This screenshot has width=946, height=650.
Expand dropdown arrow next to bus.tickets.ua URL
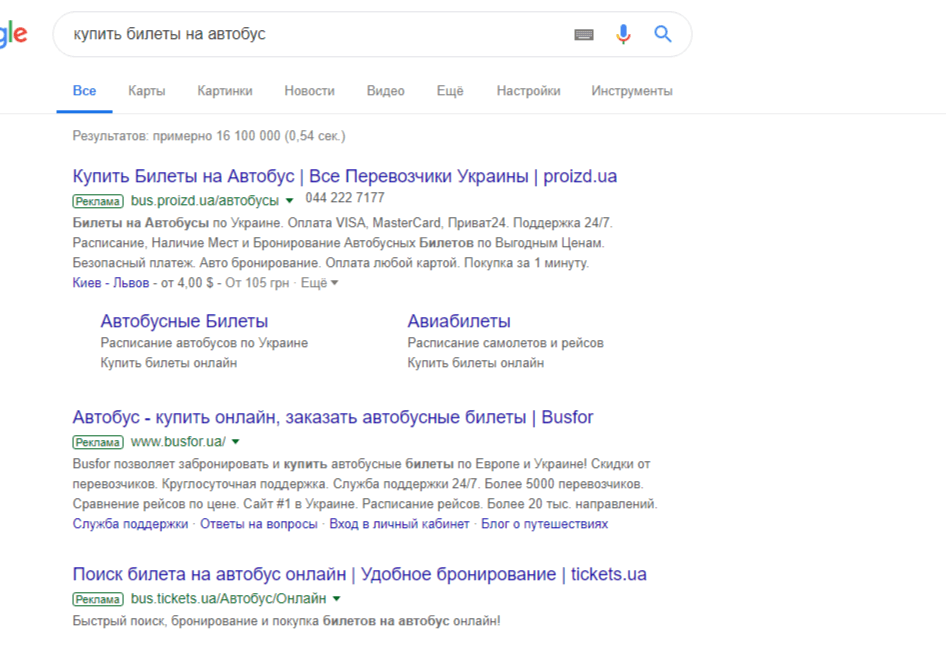pyautogui.click(x=337, y=599)
